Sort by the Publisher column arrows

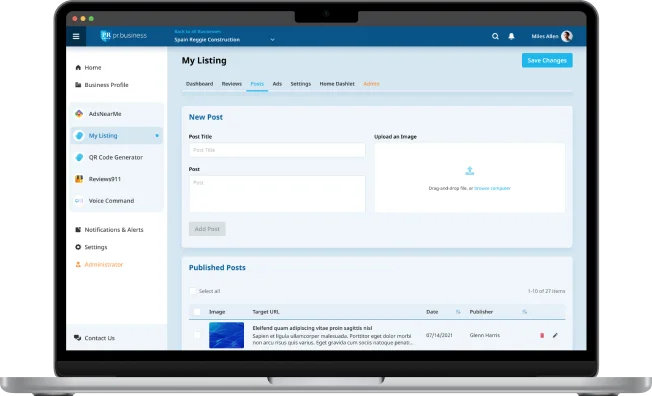pyautogui.click(x=524, y=312)
